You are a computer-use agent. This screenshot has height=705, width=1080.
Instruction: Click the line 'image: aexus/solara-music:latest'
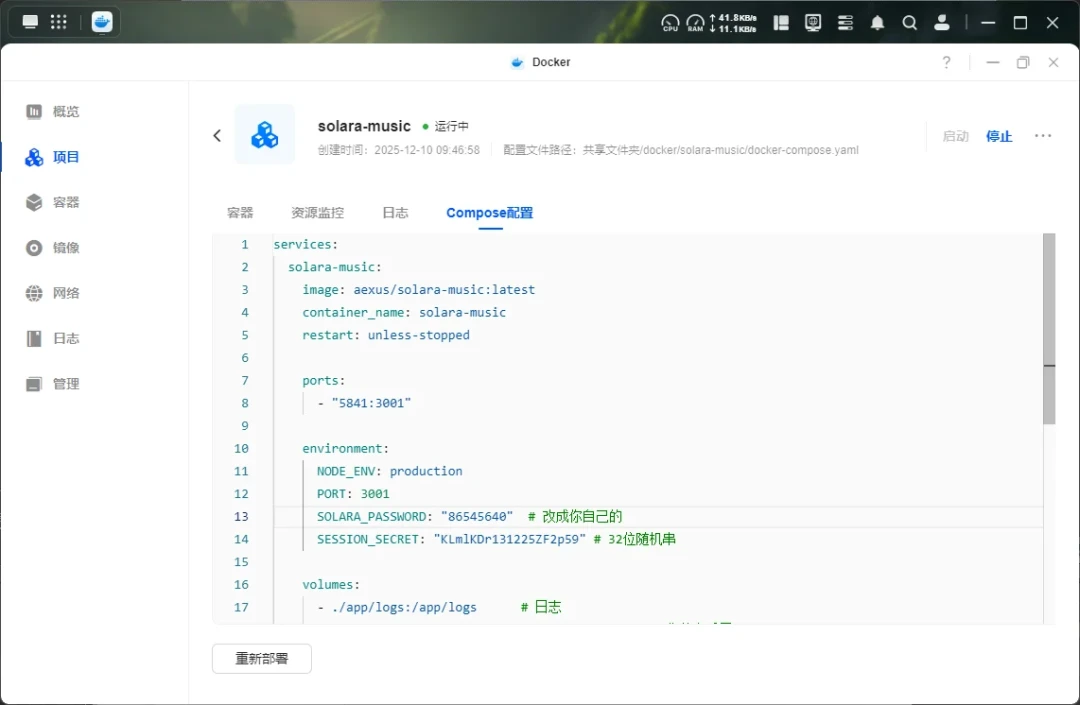418,290
